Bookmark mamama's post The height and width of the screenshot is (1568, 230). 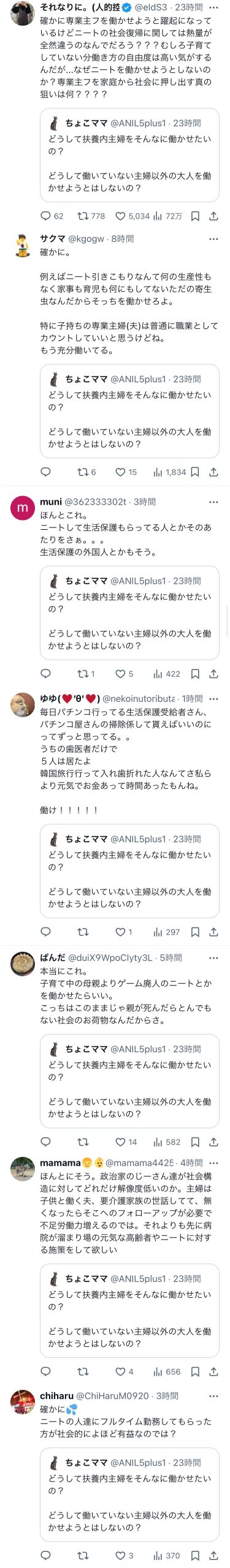(x=195, y=1371)
